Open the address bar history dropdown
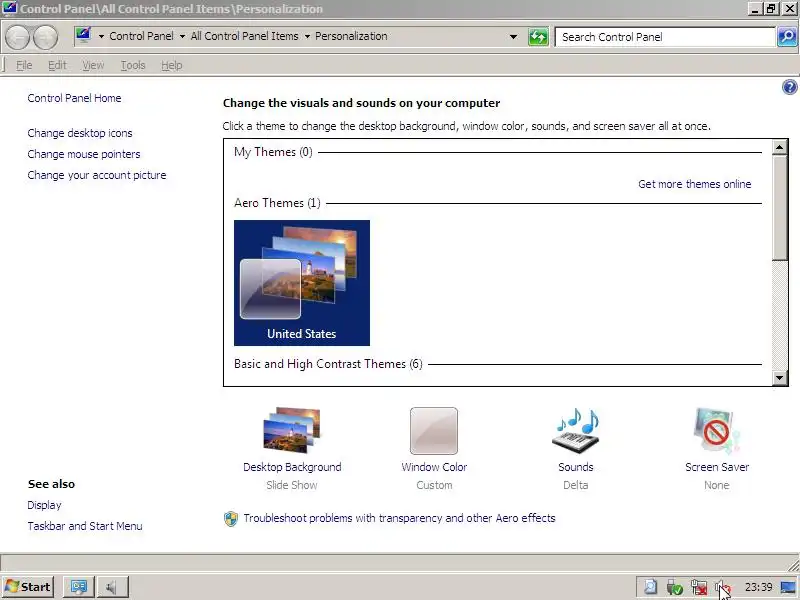 [x=513, y=37]
